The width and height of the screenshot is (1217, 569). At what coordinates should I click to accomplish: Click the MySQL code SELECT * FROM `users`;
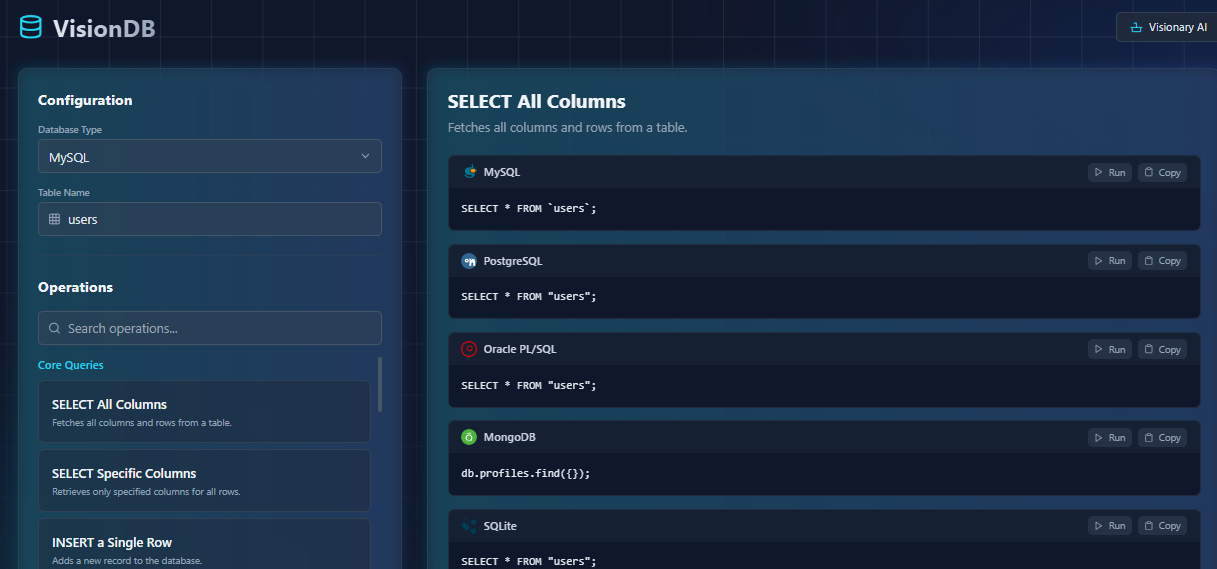(528, 208)
